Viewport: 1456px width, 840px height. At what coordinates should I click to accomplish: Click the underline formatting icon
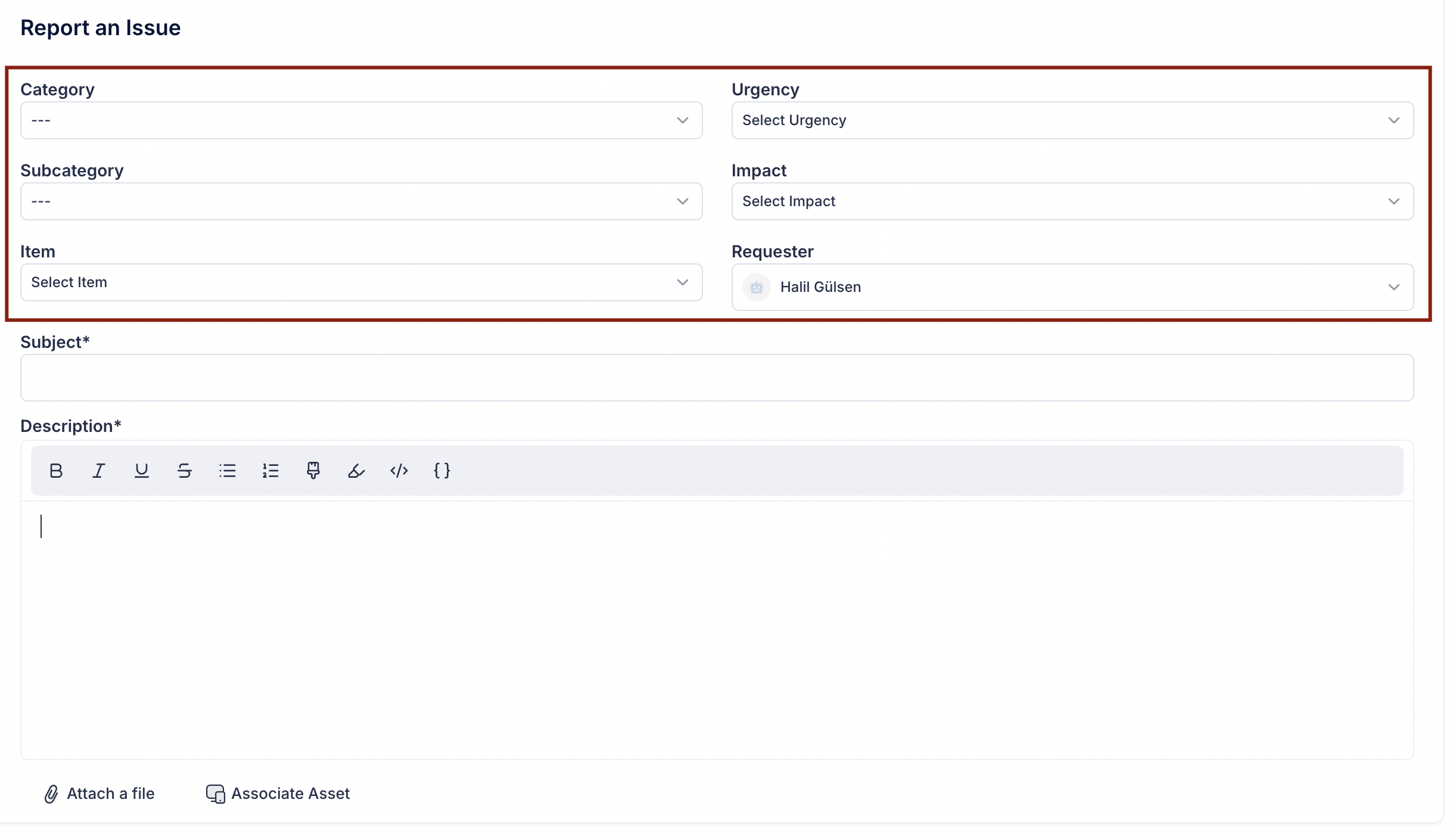141,471
